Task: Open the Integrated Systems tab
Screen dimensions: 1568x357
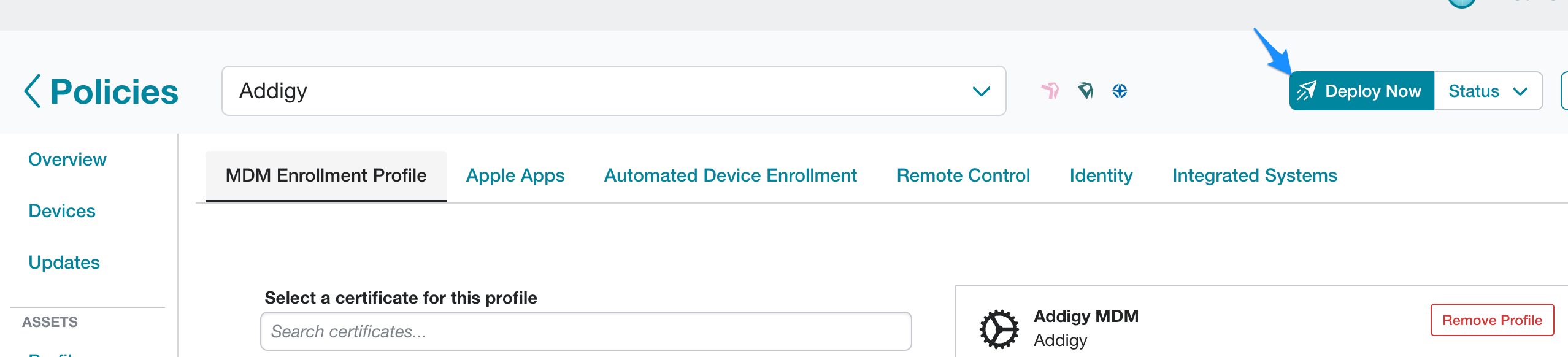Action: (x=1255, y=175)
